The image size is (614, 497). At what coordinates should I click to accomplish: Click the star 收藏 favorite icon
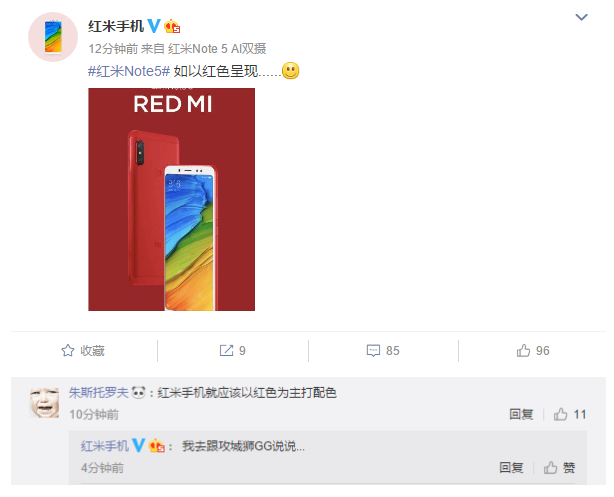coord(68,351)
